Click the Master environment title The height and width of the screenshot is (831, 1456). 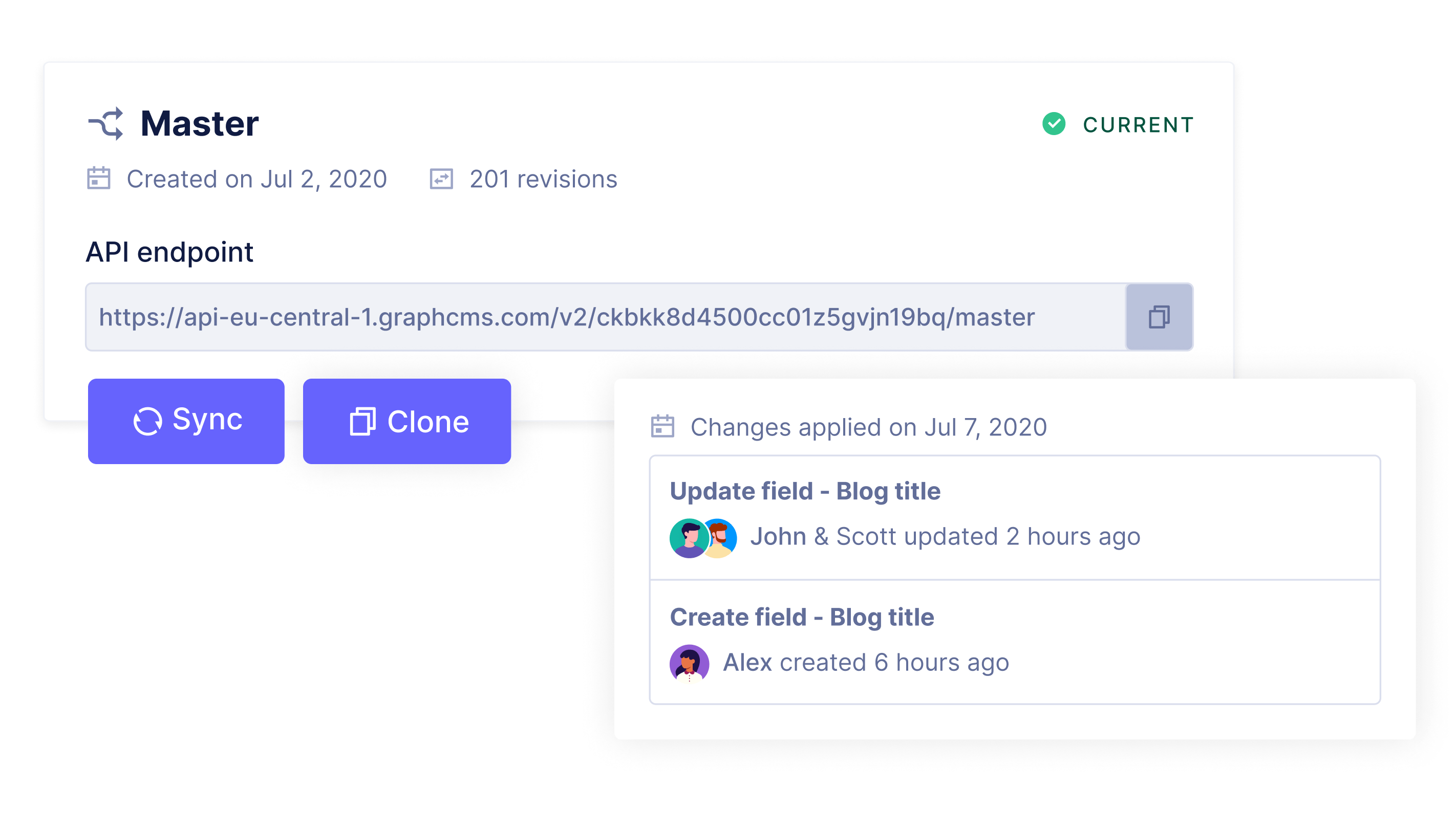199,123
